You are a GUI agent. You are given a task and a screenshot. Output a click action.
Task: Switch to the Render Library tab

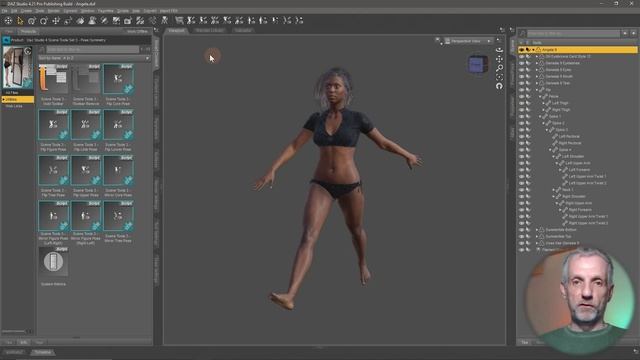[x=209, y=31]
